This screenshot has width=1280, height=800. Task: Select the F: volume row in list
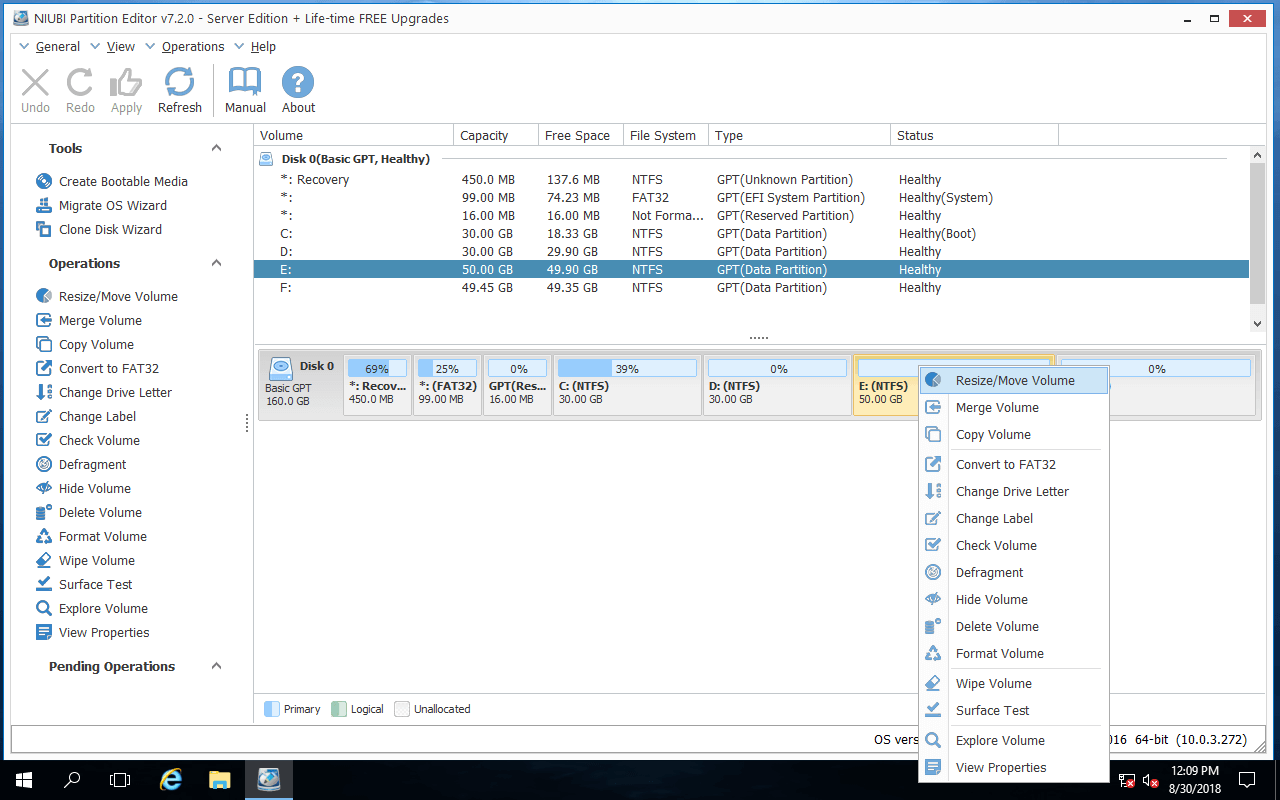751,287
